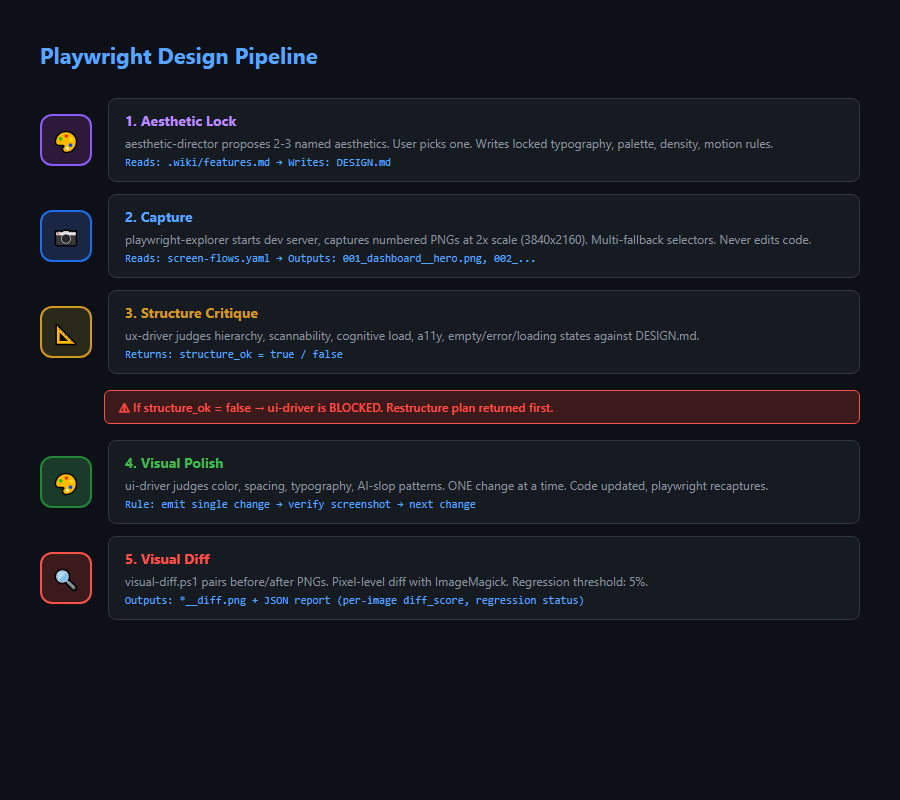Screen dimensions: 900x800
Task: Click the 'Reads: .wiki/features.md' code line
Action: click(258, 162)
